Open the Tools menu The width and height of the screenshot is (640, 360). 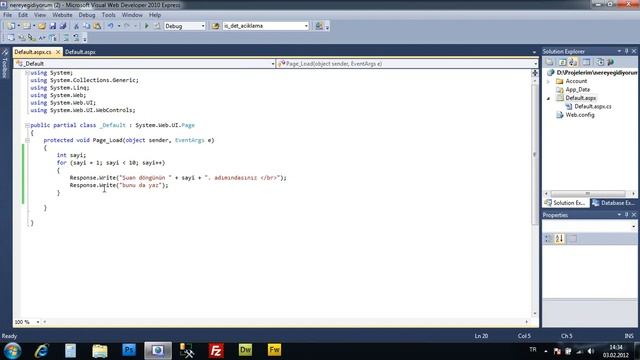pos(109,15)
